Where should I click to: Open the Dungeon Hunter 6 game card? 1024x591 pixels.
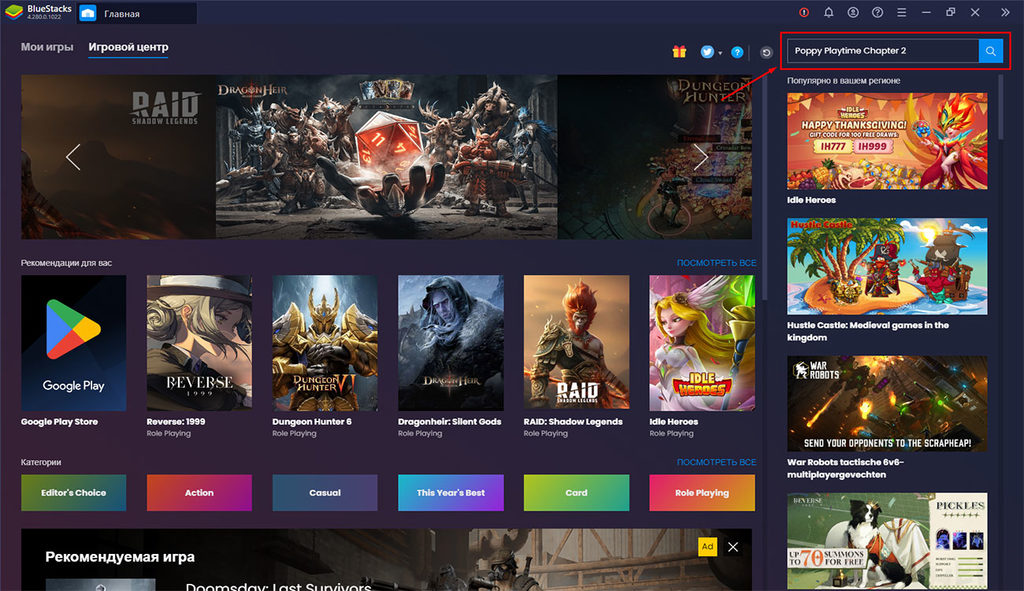pos(325,343)
